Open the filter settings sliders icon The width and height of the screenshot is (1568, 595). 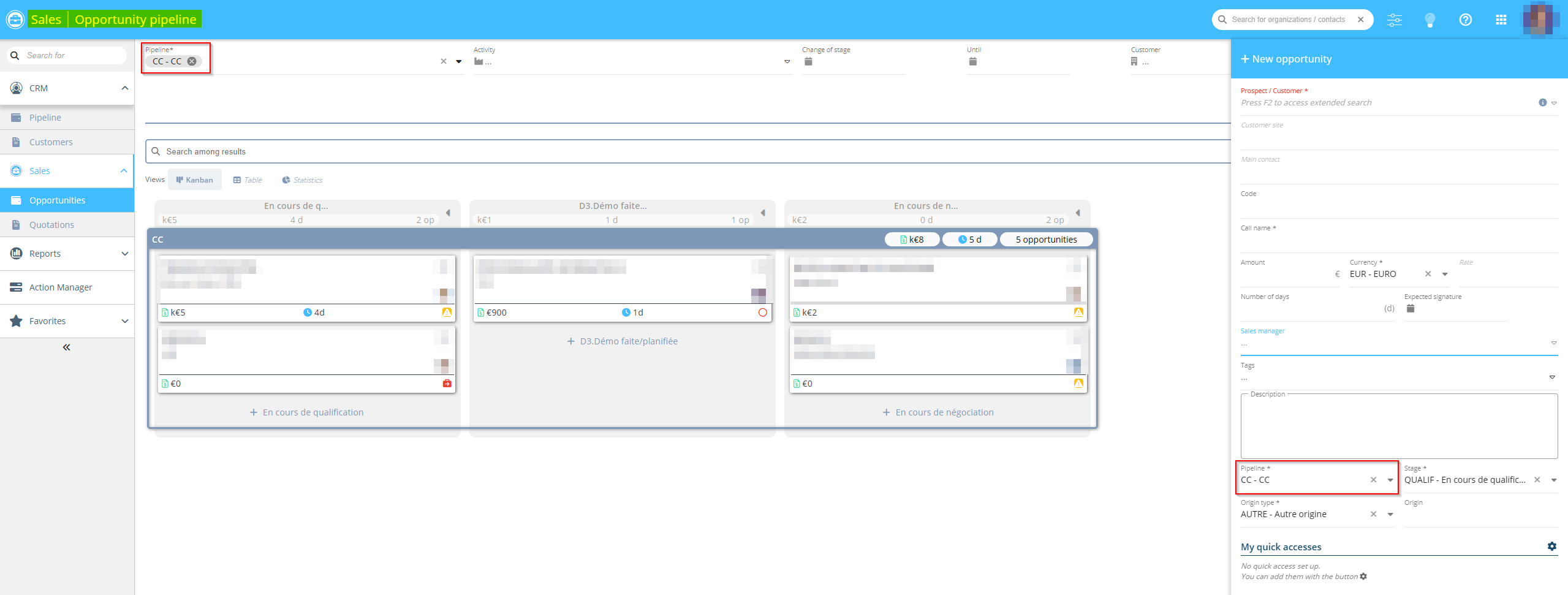point(1394,20)
